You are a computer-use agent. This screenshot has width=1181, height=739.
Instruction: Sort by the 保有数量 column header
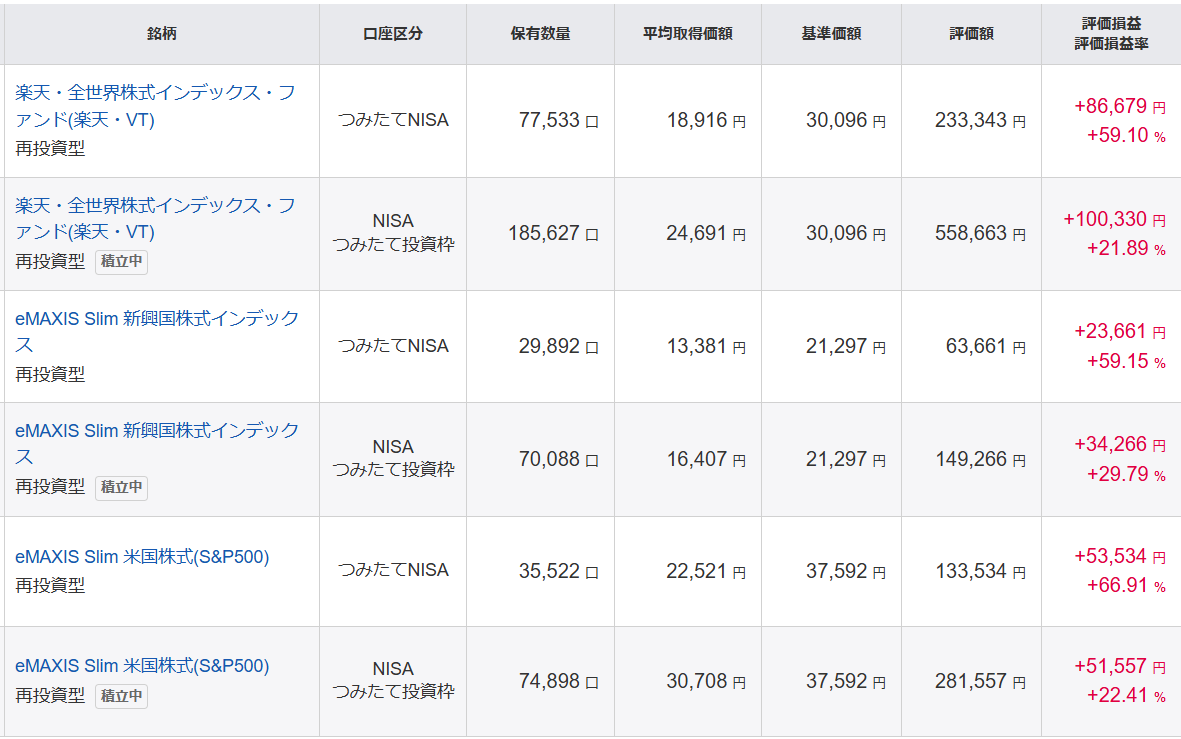(540, 34)
